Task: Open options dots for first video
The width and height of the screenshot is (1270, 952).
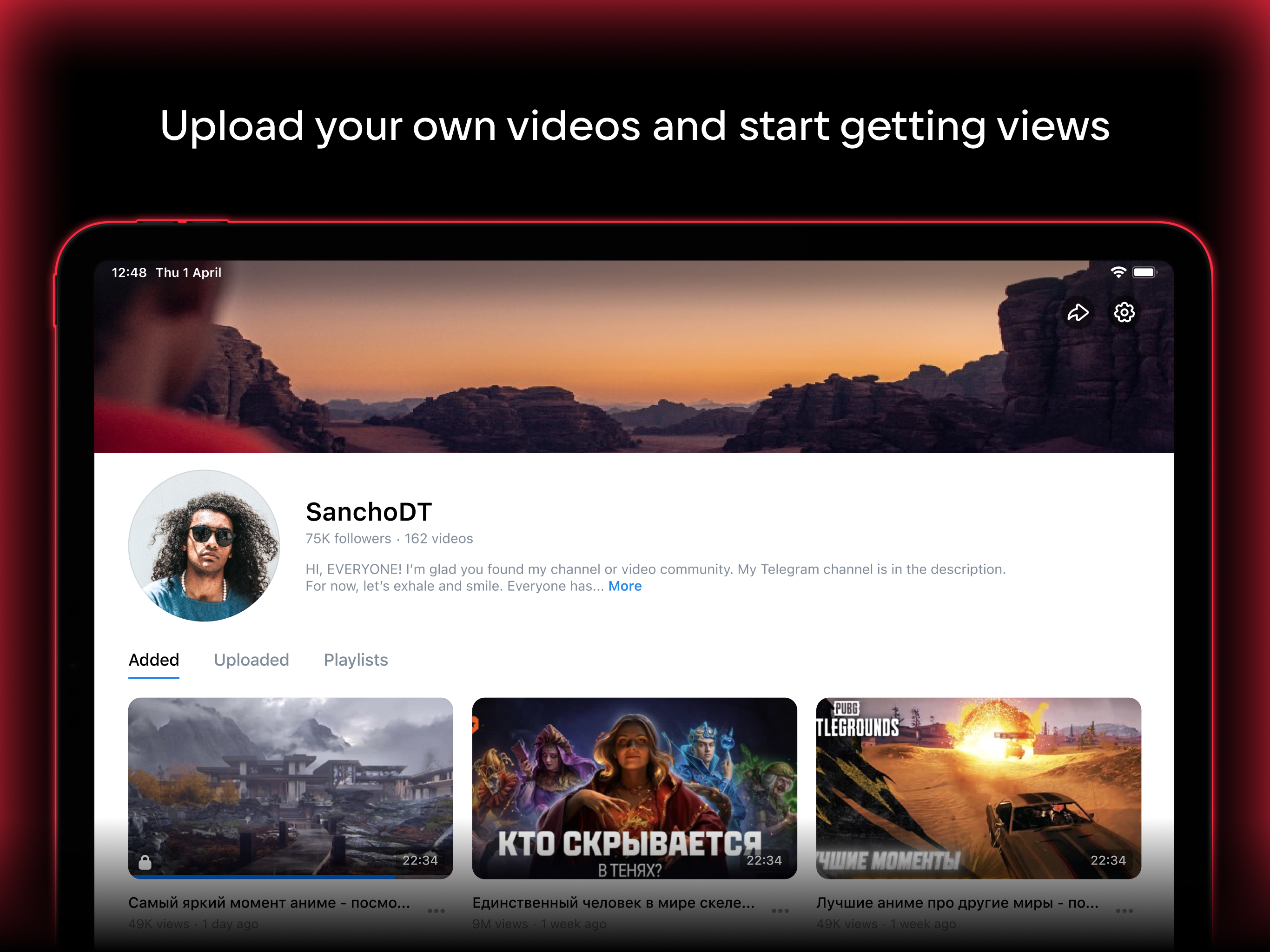Action: tap(437, 911)
